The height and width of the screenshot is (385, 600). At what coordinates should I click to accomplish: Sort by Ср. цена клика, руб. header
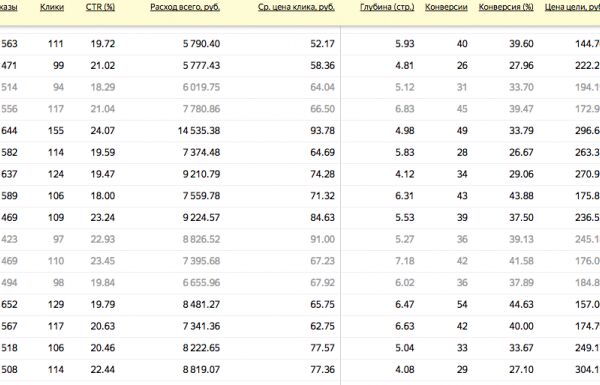296,7
